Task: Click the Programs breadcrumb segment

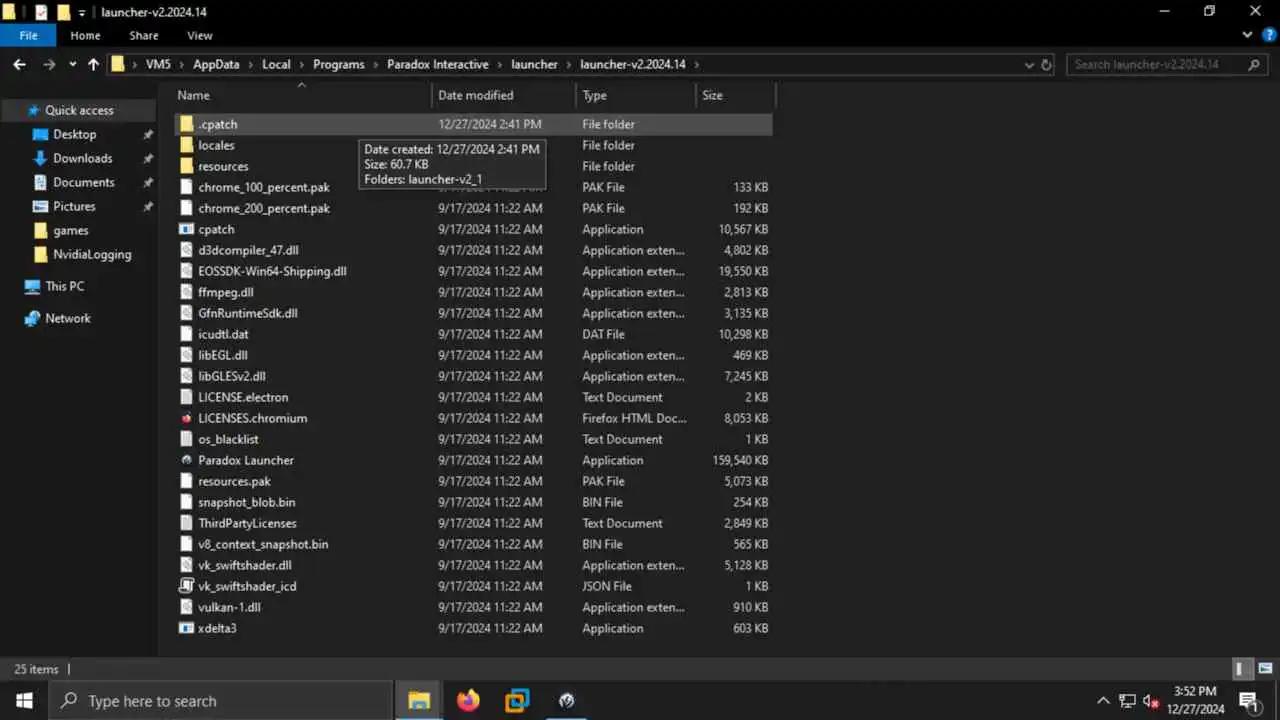Action: (338, 64)
